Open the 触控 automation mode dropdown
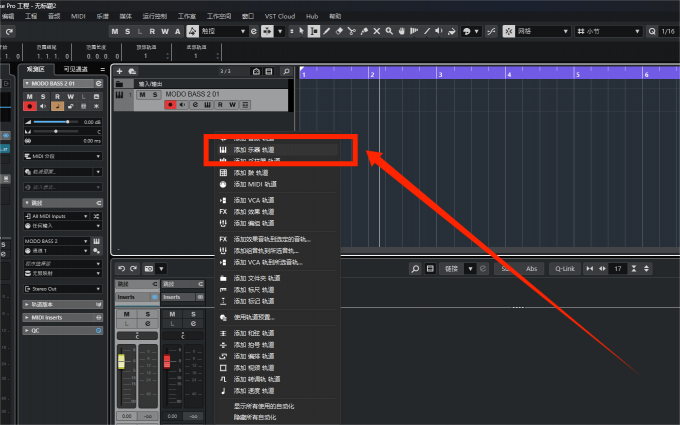 pyautogui.click(x=222, y=31)
